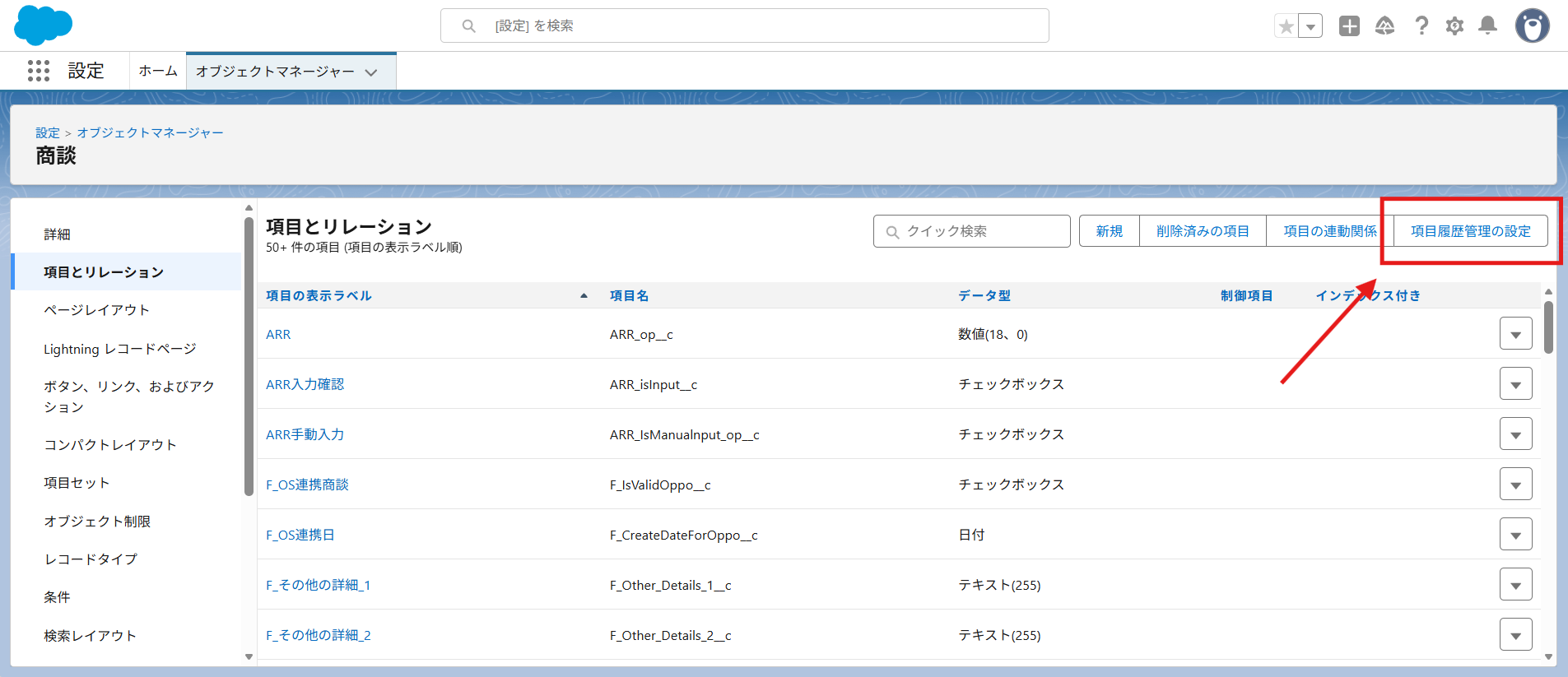Viewport: 1568px width, 677px height.
Task: Click the F_CreateDateForOppo__c field name cell
Action: point(684,536)
